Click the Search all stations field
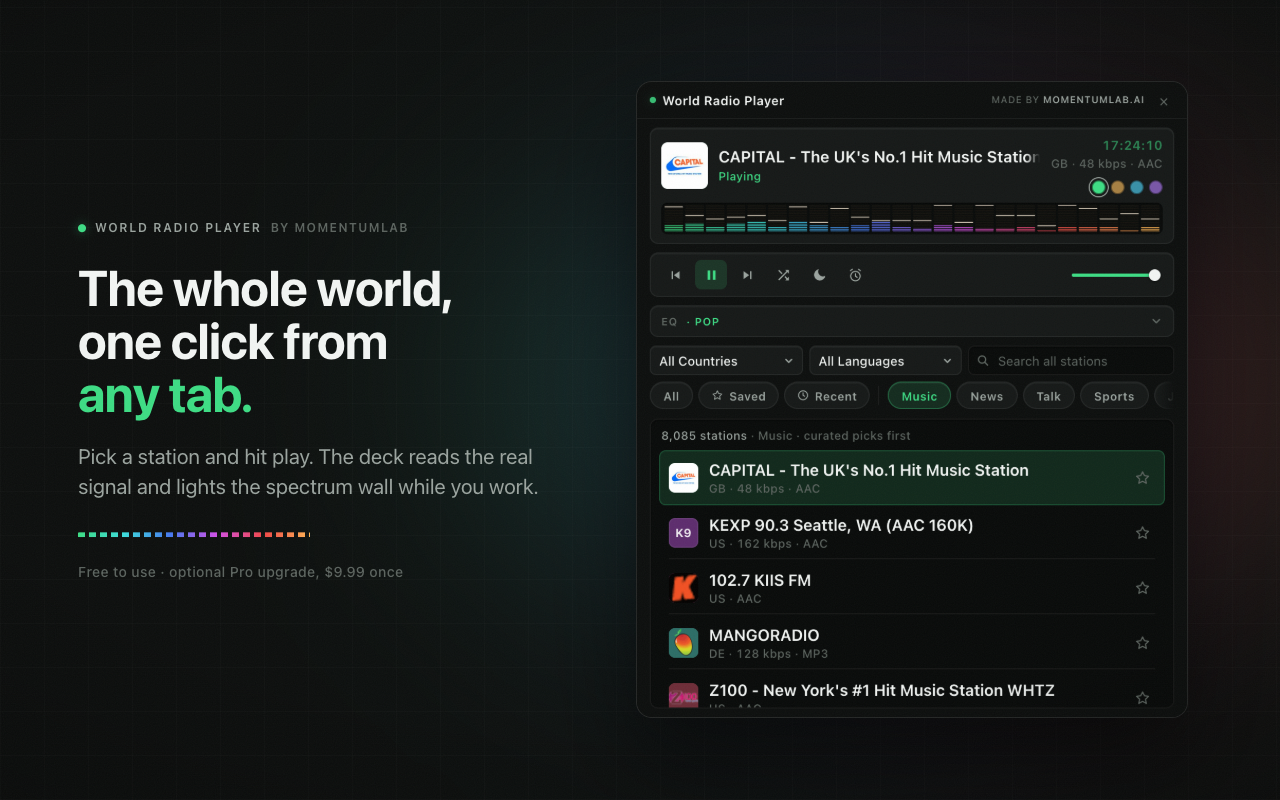Viewport: 1280px width, 800px height. pyautogui.click(x=1071, y=361)
